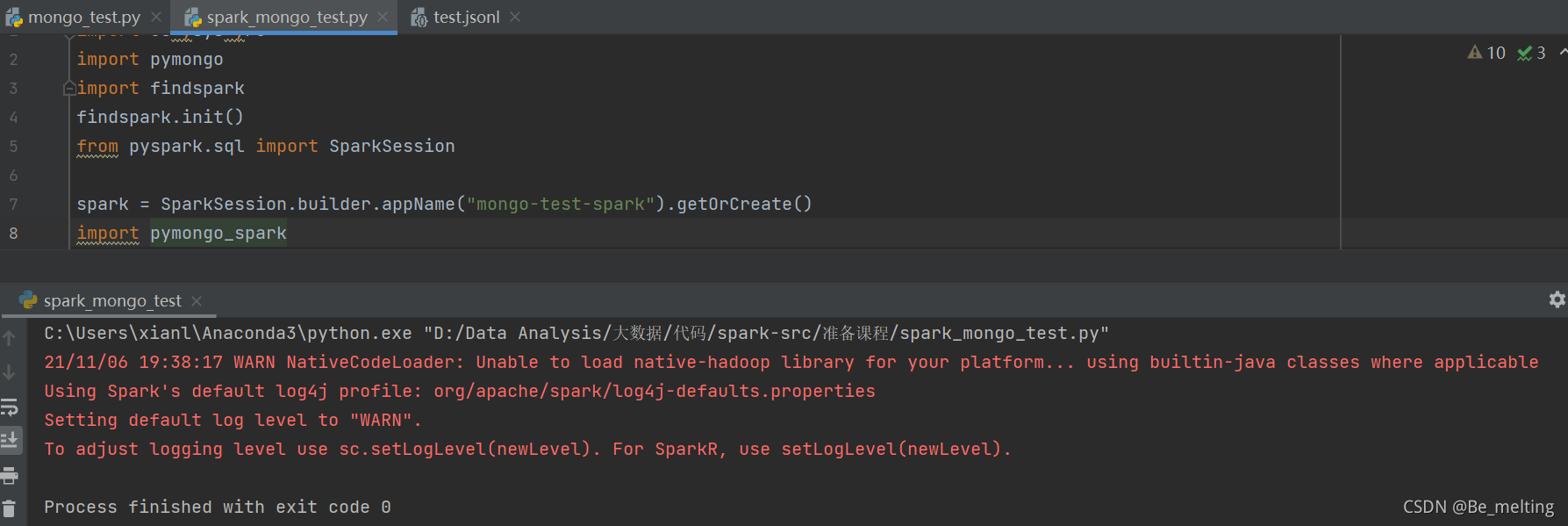Toggle soft-wrap in the Run console

[10, 407]
